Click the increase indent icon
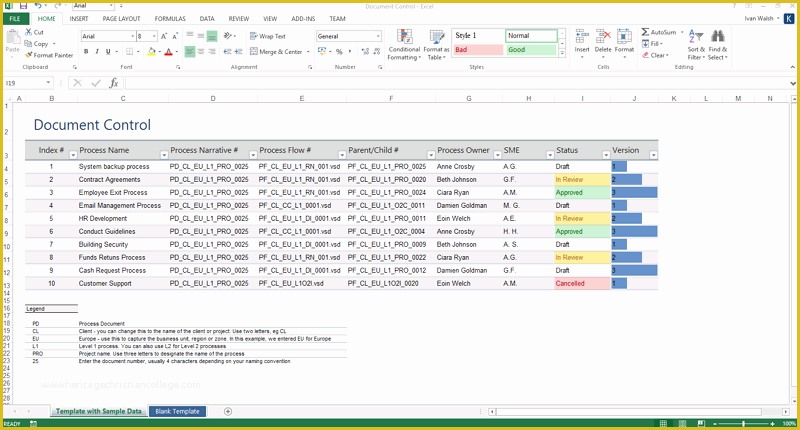800x430 pixels. coord(238,52)
